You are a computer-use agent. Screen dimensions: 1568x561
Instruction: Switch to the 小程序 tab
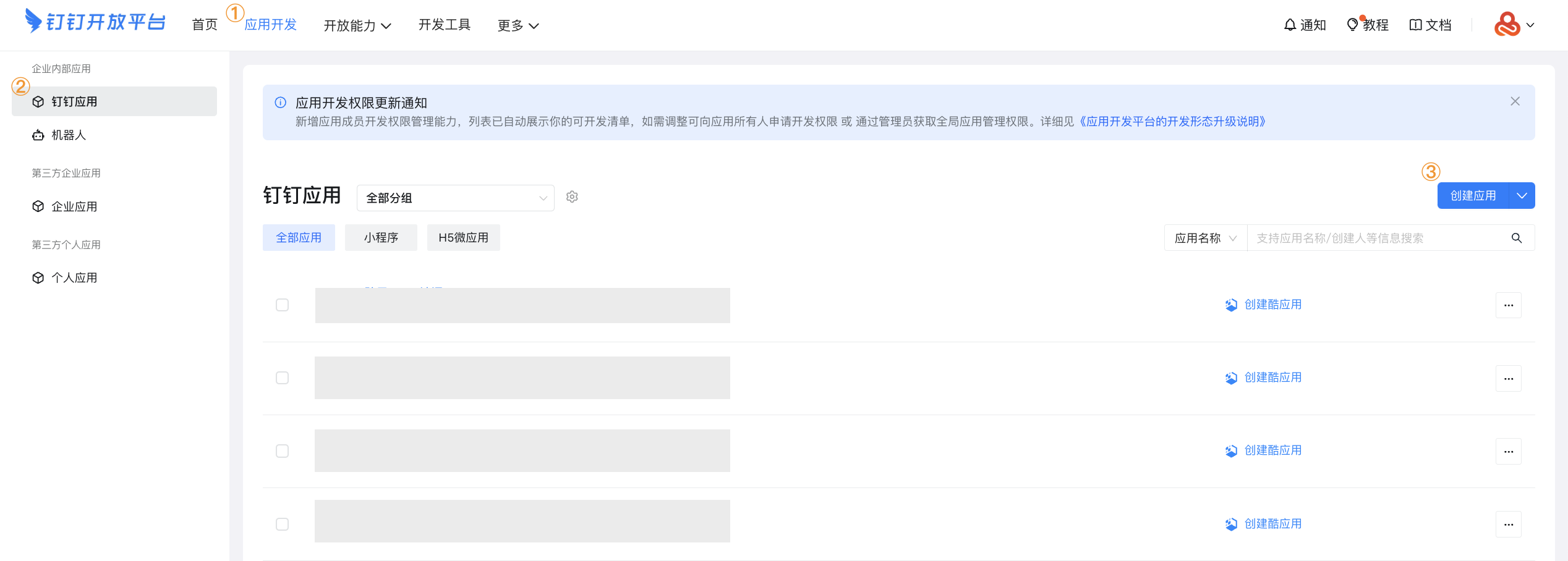[x=381, y=238]
